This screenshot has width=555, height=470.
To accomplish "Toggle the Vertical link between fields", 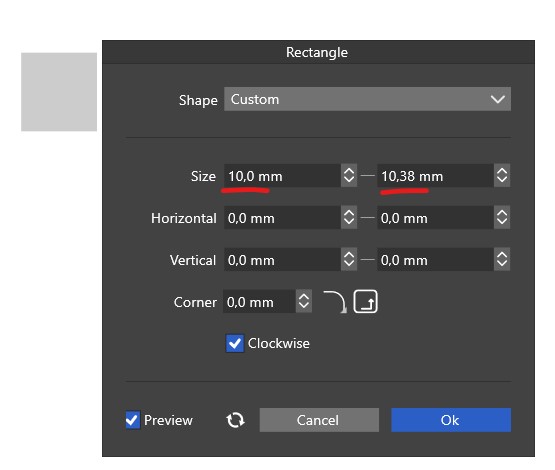I will [x=367, y=259].
